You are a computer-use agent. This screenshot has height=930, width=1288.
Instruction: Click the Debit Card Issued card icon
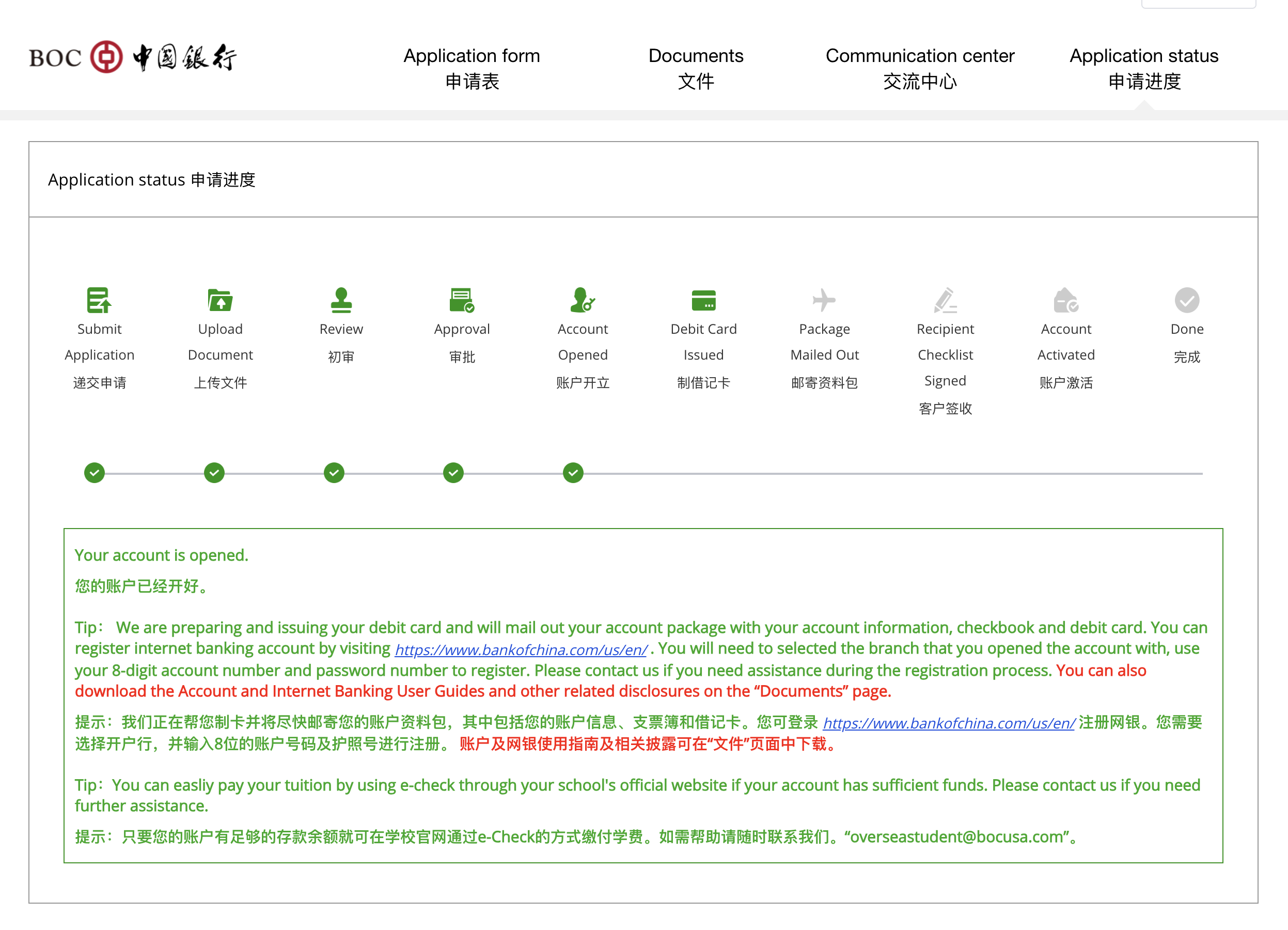click(x=703, y=301)
